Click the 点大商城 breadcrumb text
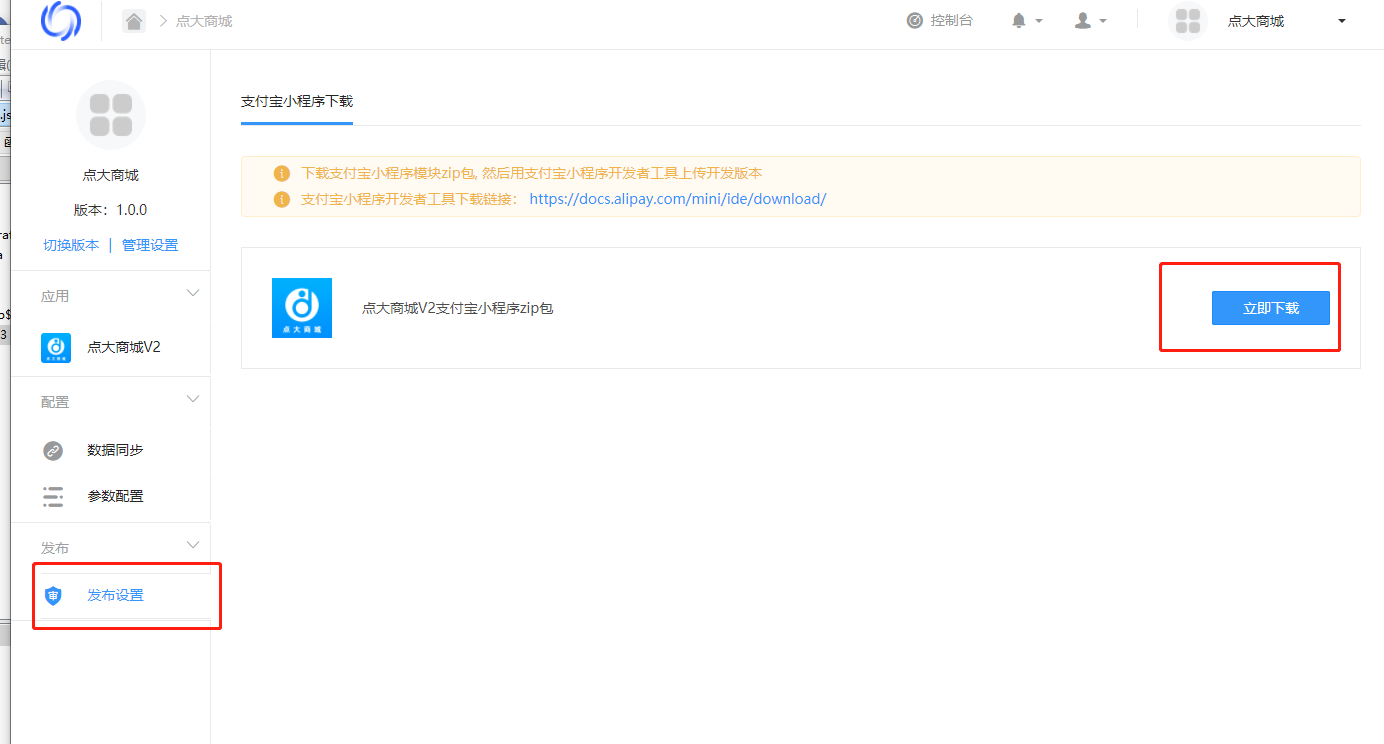This screenshot has height=744, width=1384. pyautogui.click(x=204, y=21)
